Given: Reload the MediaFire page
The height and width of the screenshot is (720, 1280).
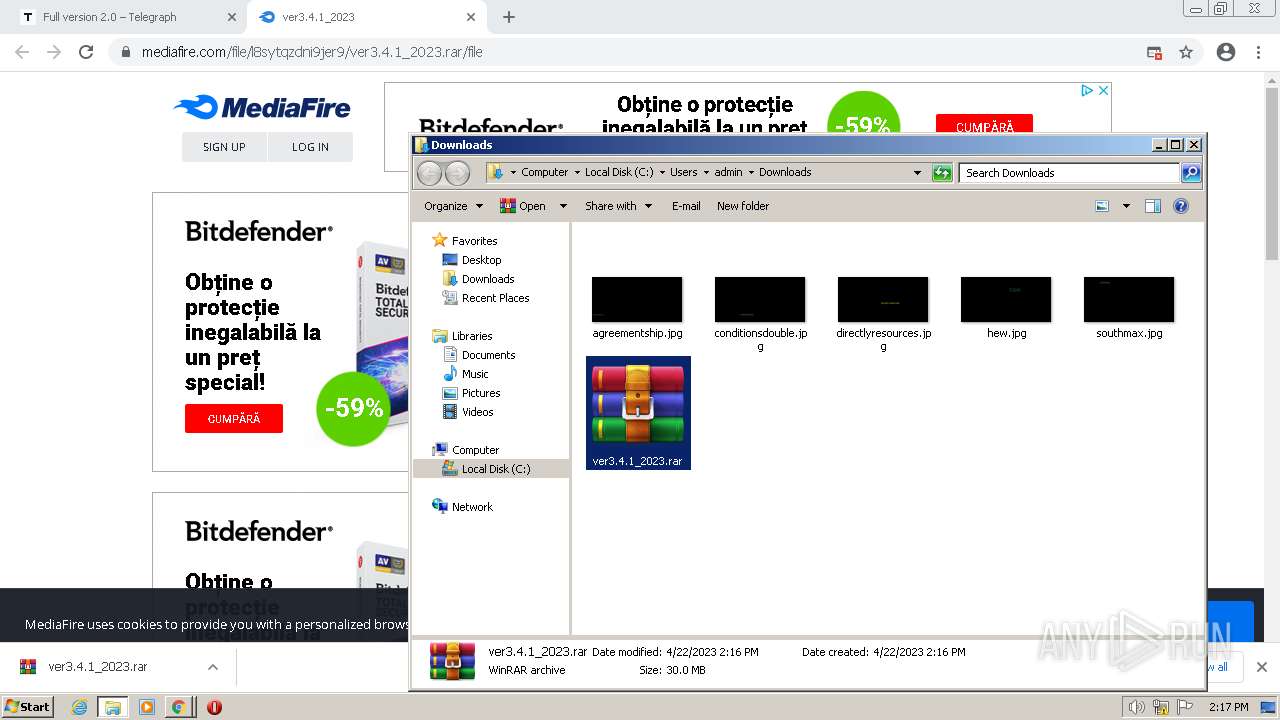Looking at the screenshot, I should pos(86,52).
